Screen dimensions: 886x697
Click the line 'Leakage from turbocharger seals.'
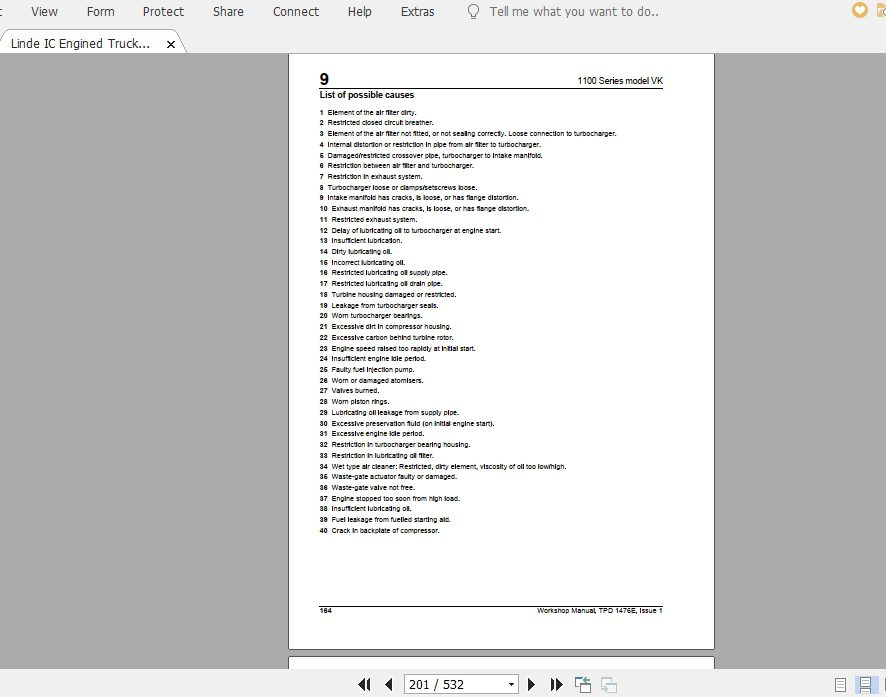coord(385,306)
